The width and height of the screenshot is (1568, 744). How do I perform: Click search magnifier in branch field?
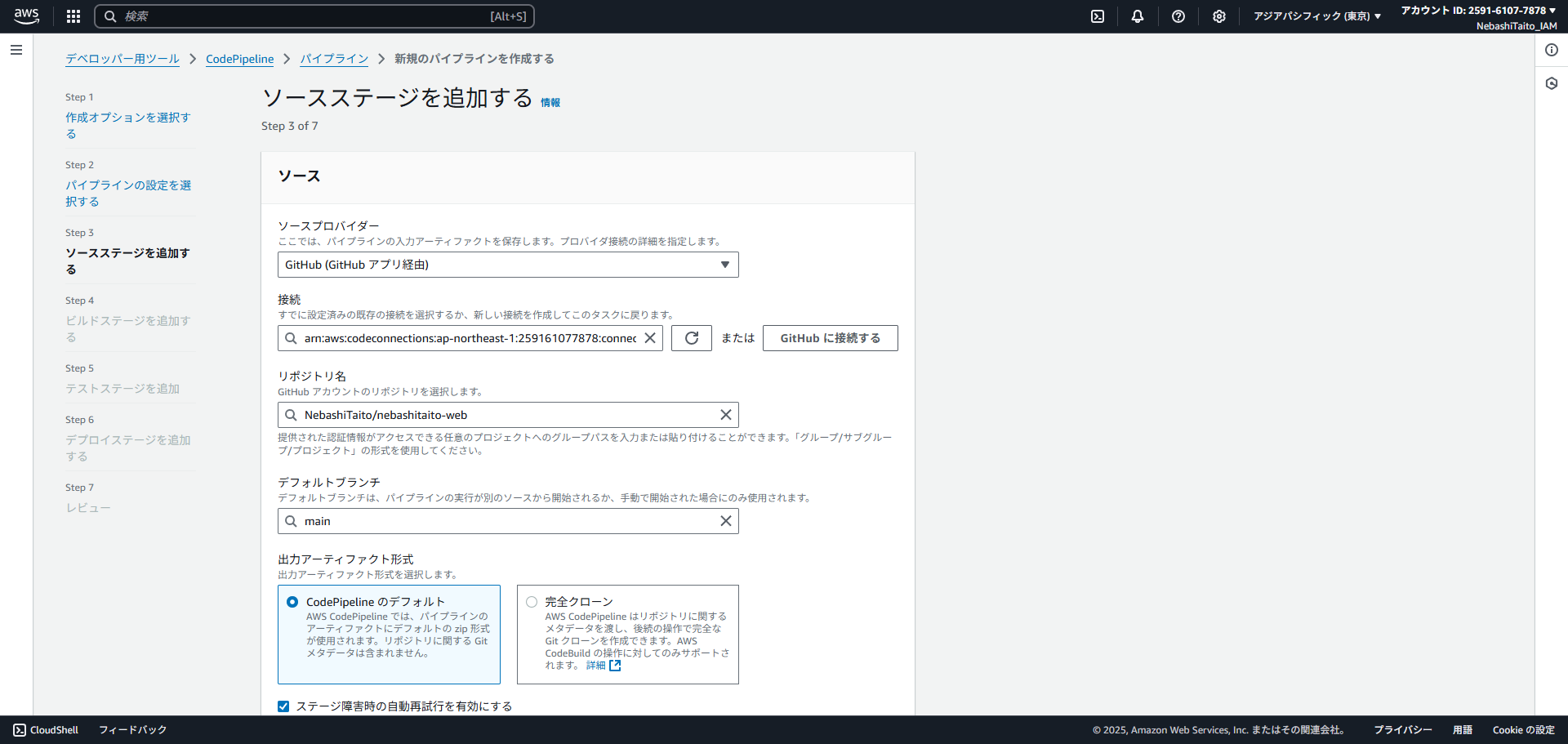click(x=291, y=521)
